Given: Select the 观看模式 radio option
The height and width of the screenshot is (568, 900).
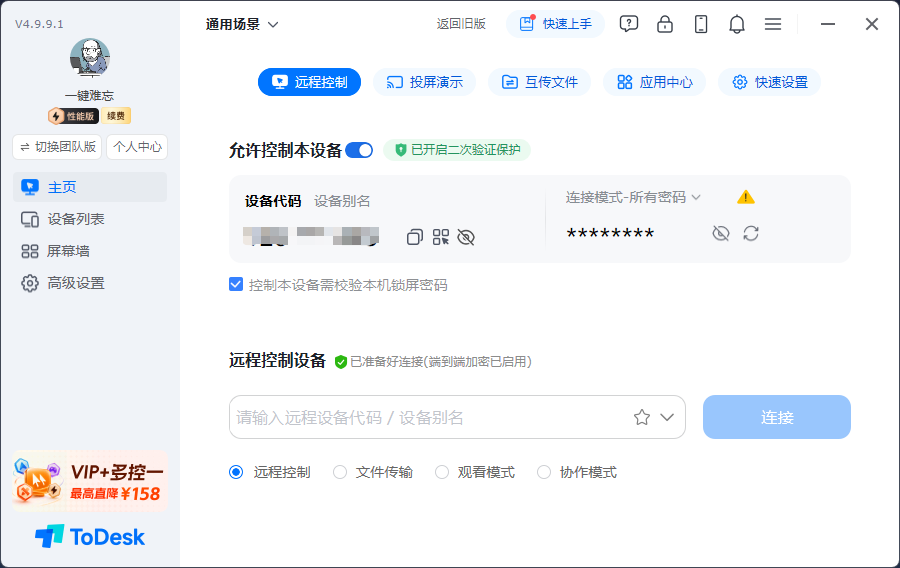Looking at the screenshot, I should (441, 472).
